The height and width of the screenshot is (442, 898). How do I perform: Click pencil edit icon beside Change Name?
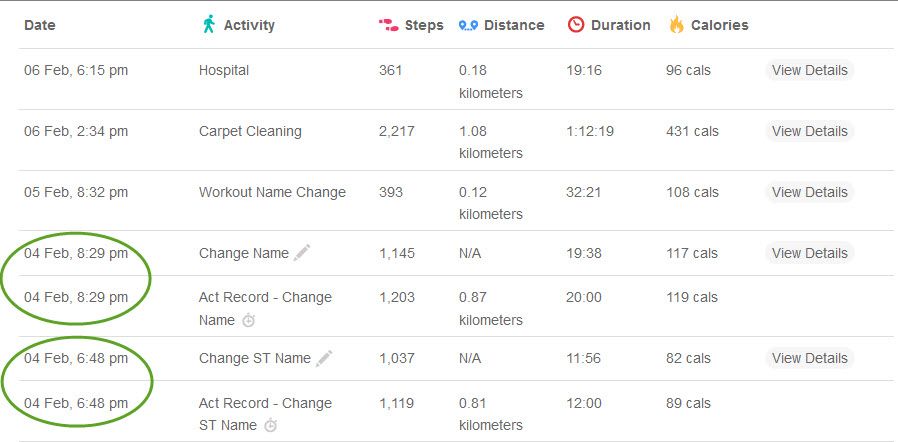302,252
